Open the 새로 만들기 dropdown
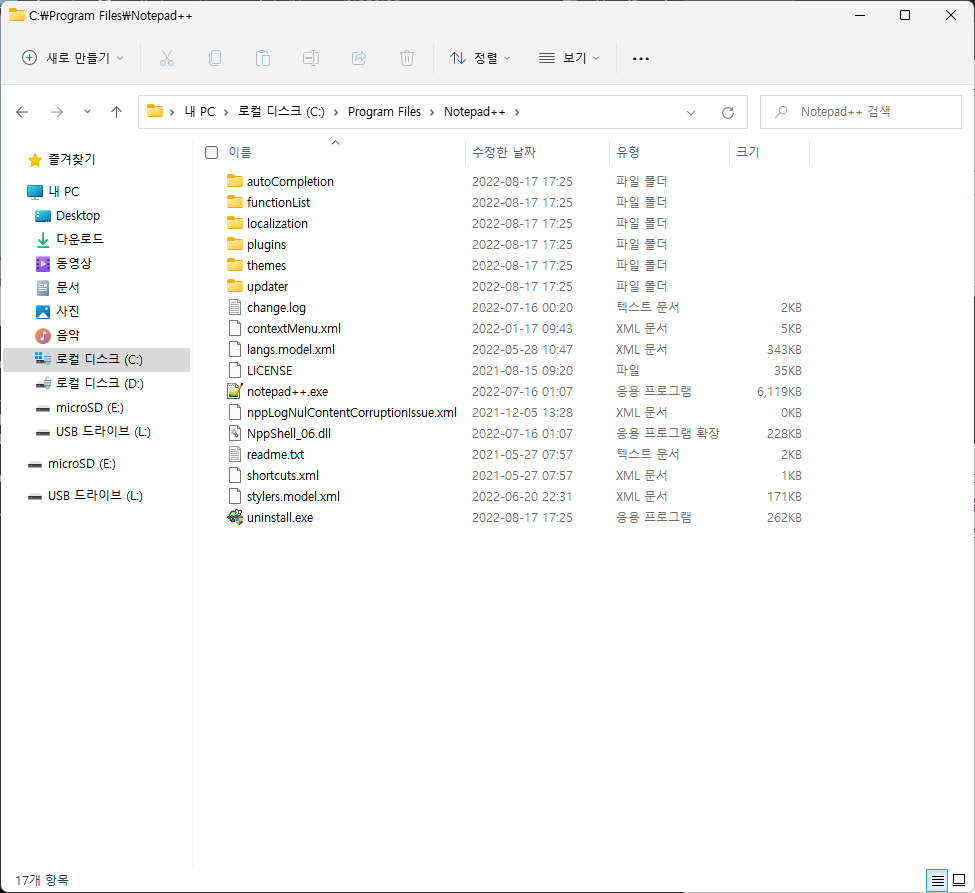 (73, 58)
